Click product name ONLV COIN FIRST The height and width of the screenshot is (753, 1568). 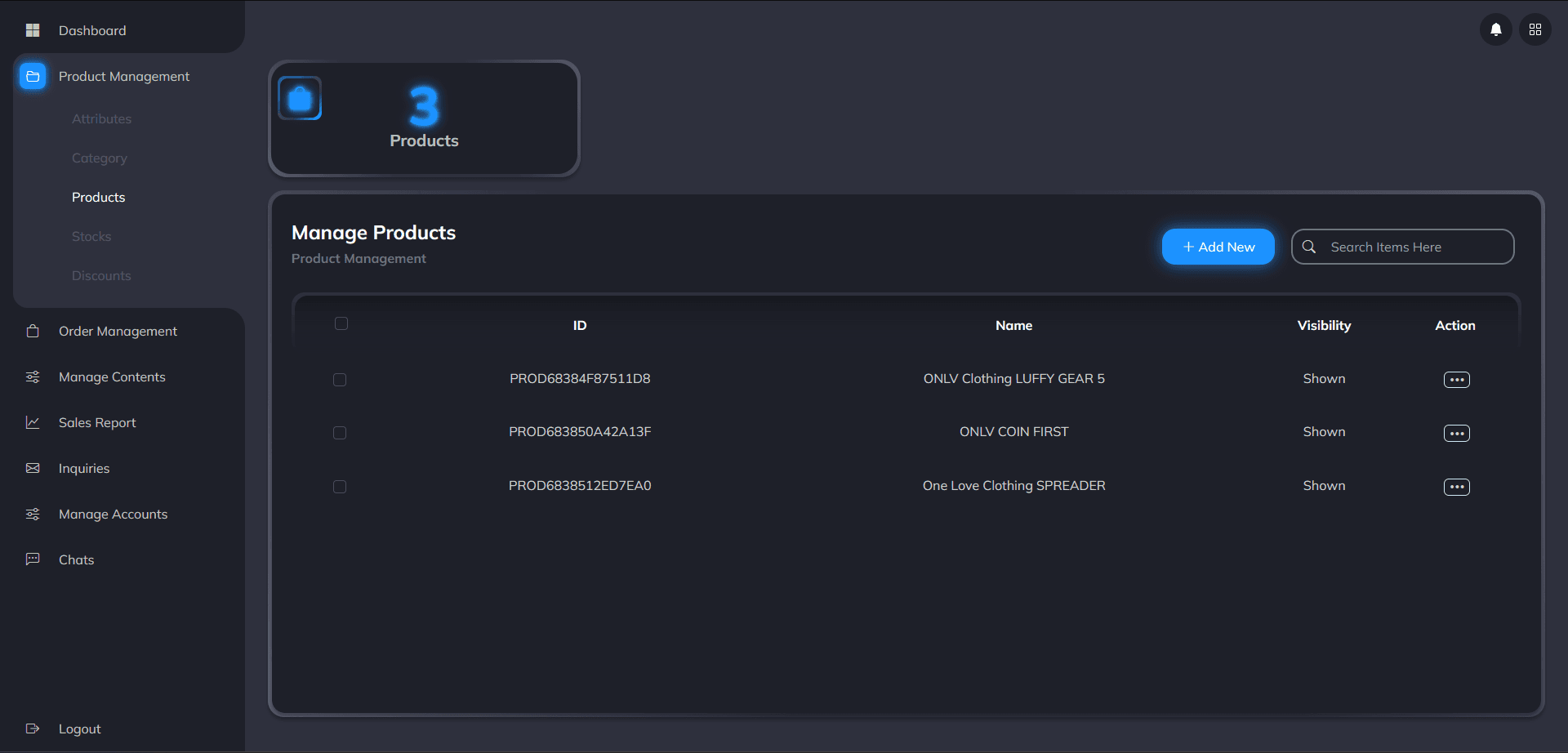[x=1014, y=431]
